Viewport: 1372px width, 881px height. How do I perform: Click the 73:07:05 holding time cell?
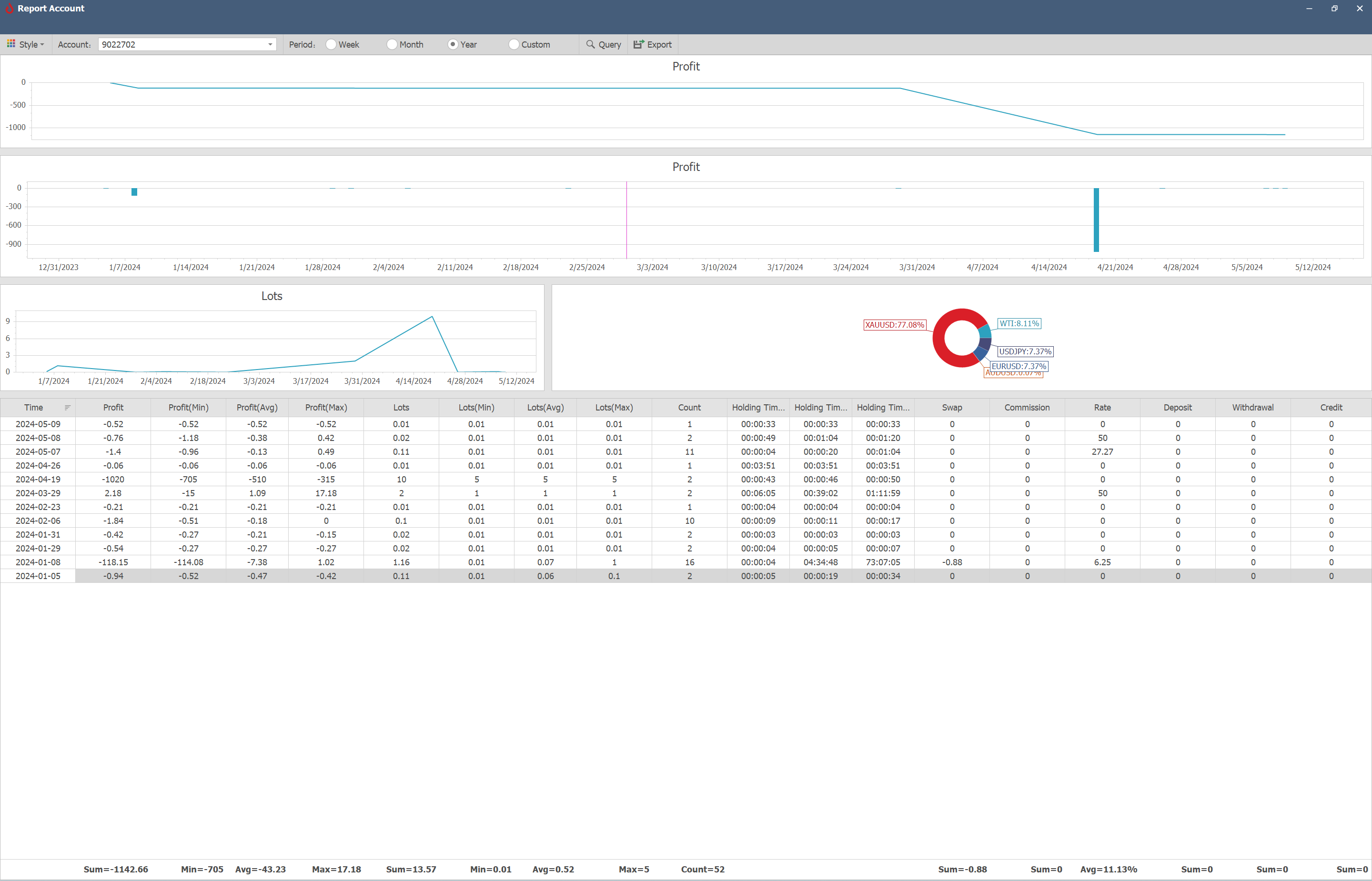(883, 562)
